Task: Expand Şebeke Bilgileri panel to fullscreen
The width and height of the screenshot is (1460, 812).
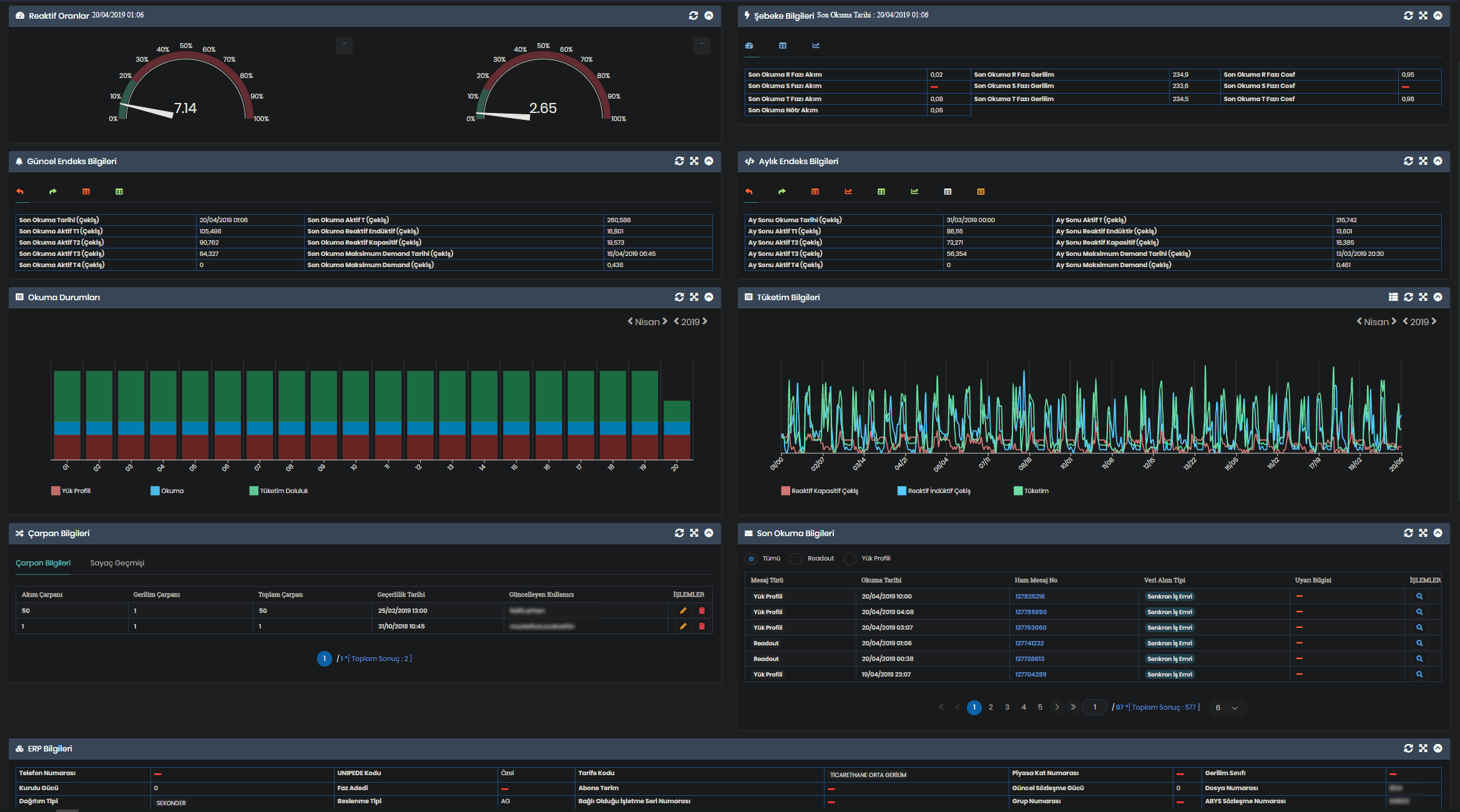Action: coord(1423,16)
